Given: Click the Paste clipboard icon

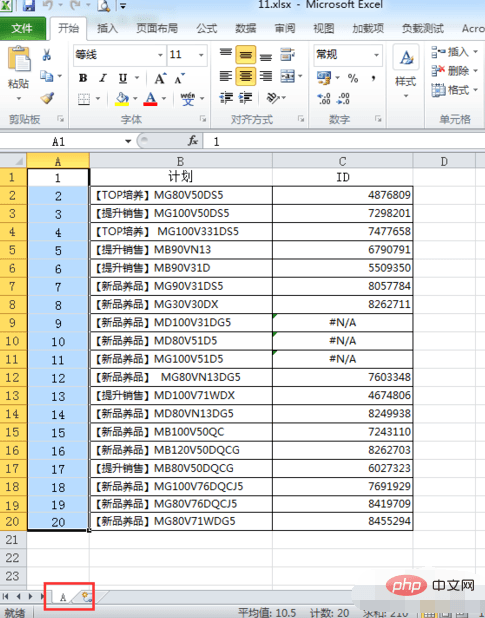Looking at the screenshot, I should tap(19, 59).
